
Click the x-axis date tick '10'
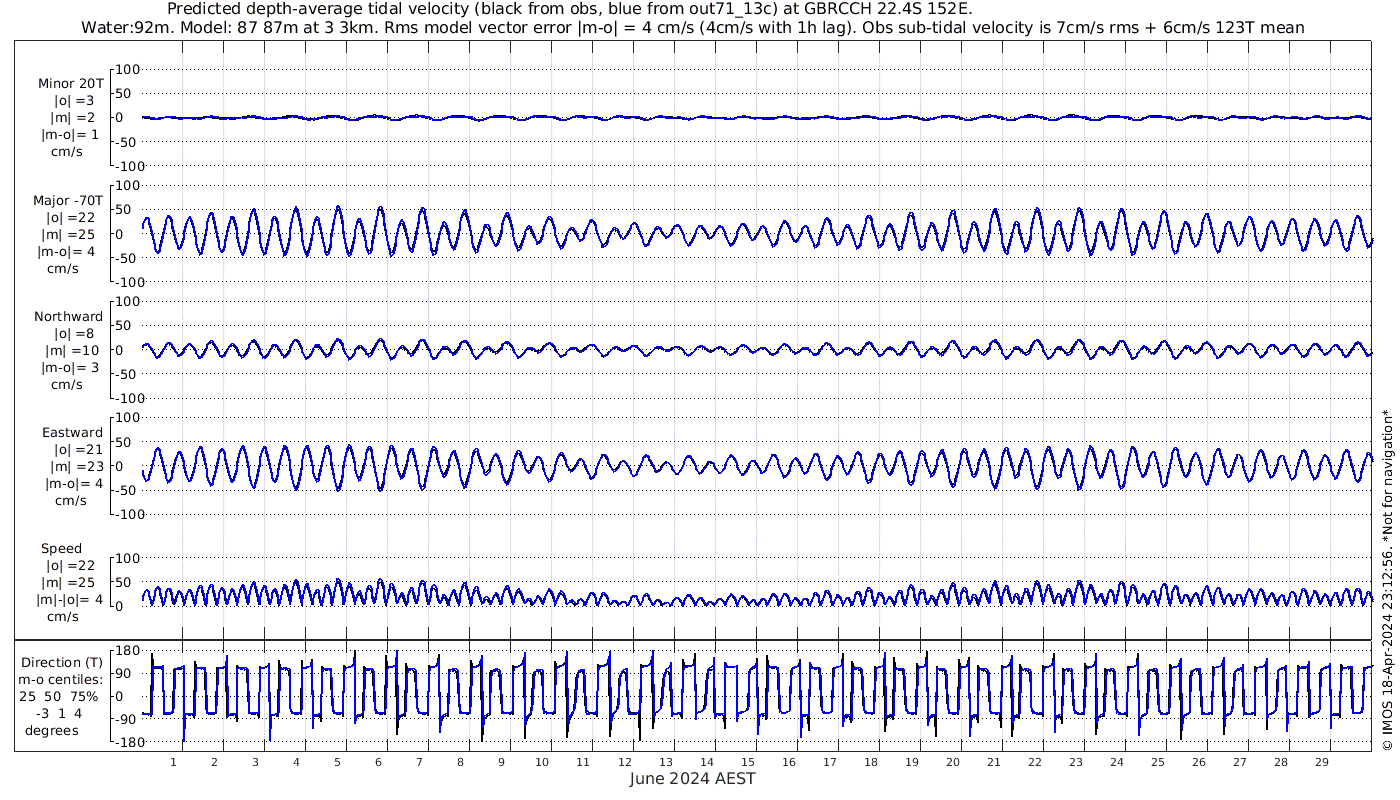[x=542, y=762]
